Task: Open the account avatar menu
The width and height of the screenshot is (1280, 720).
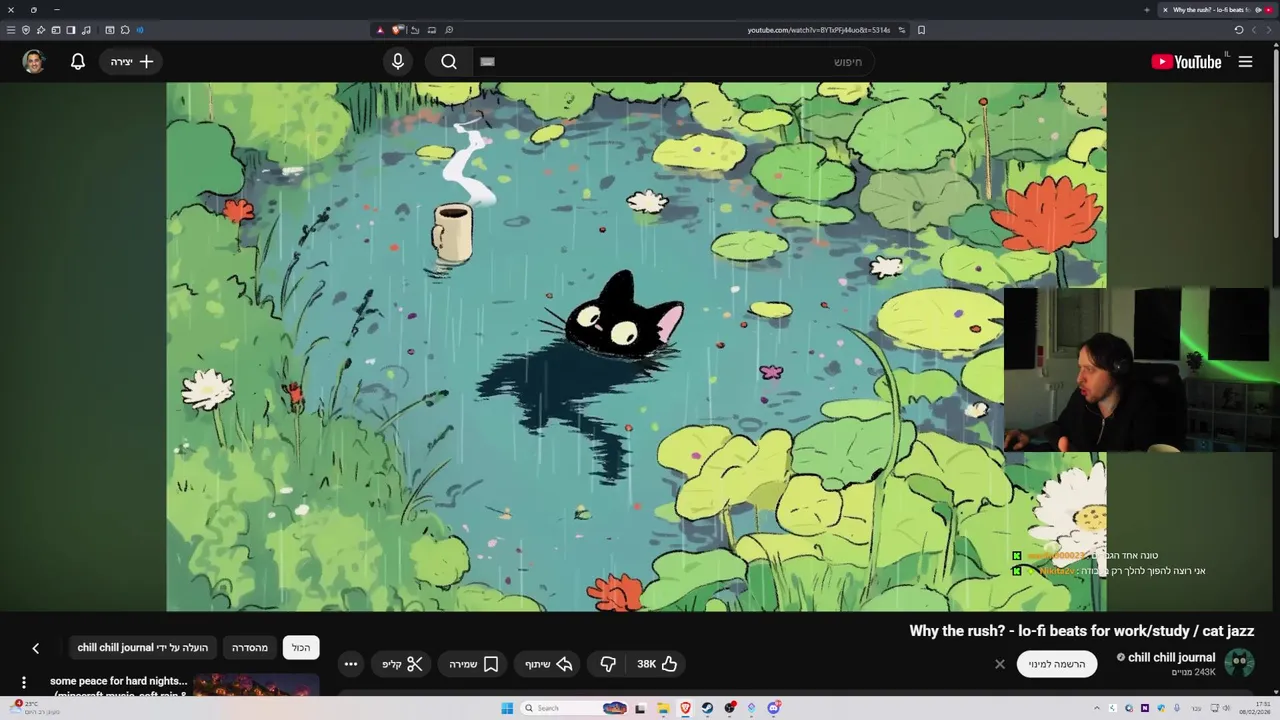Action: [34, 61]
